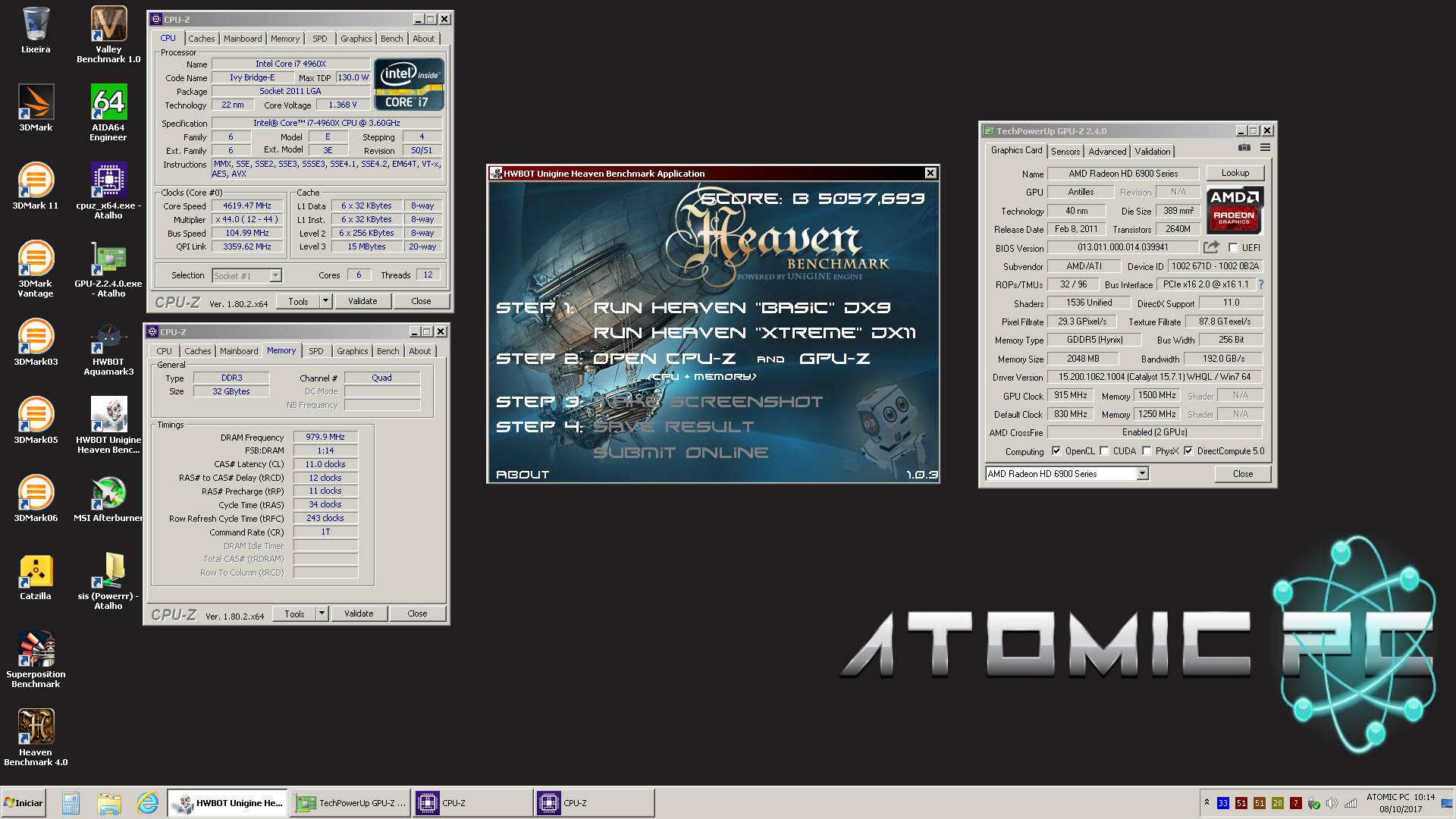The image size is (1456, 819).
Task: Open the Catzilla desktop icon
Action: click(x=36, y=577)
